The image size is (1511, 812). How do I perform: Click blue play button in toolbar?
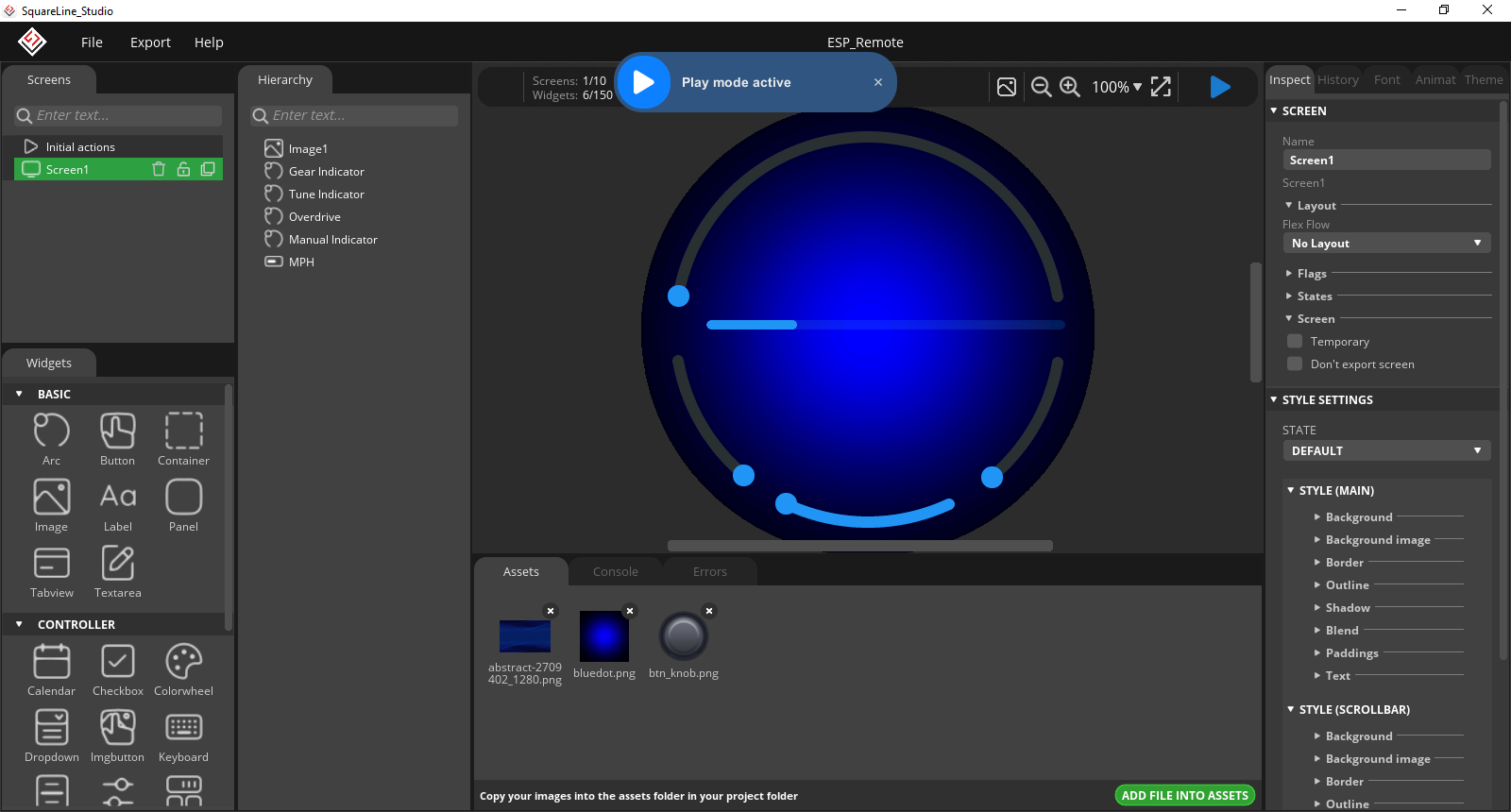[x=1220, y=87]
